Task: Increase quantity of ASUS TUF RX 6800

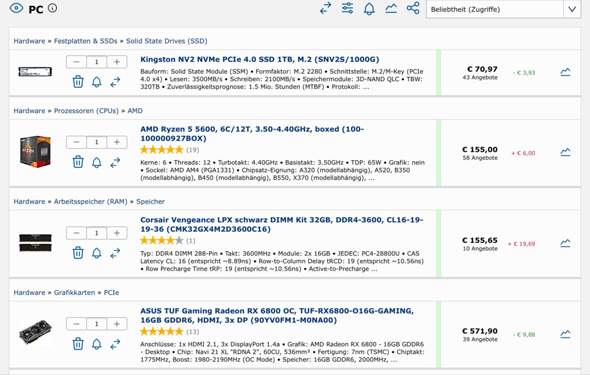Action: pos(117,324)
